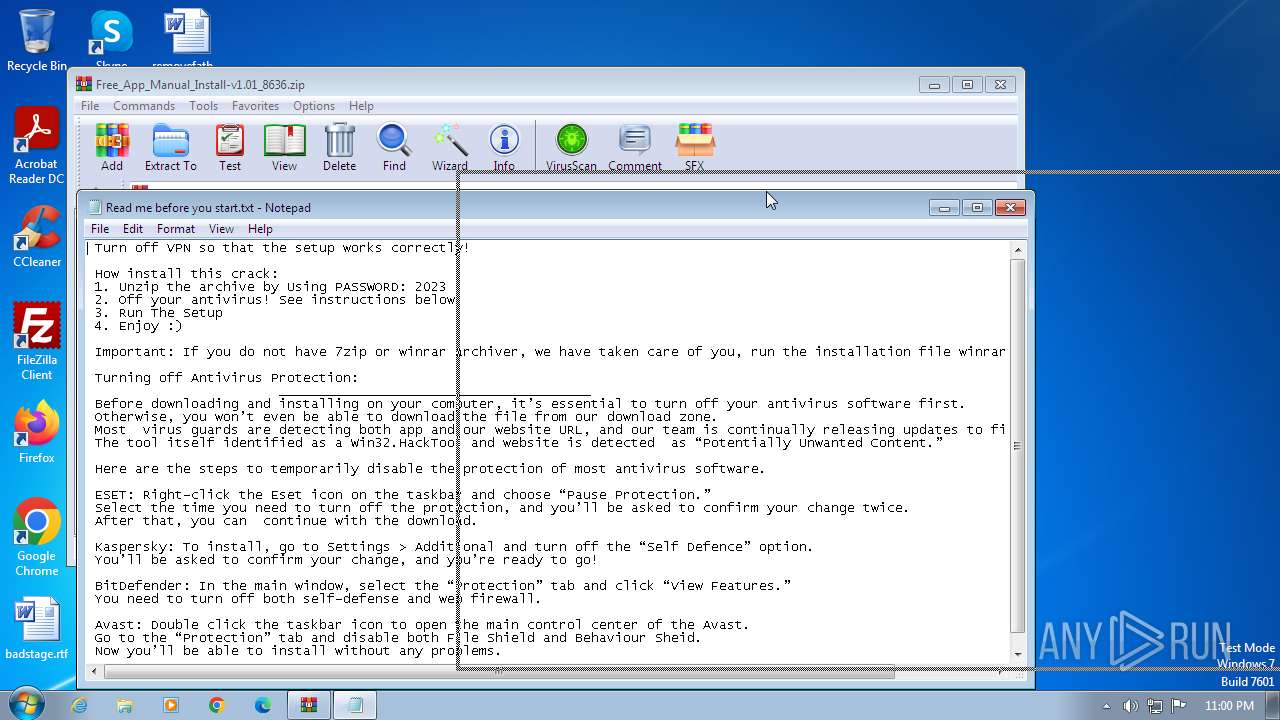Switch to Notepad via its taskbar button
Viewport: 1280px width, 720px height.
[355, 705]
